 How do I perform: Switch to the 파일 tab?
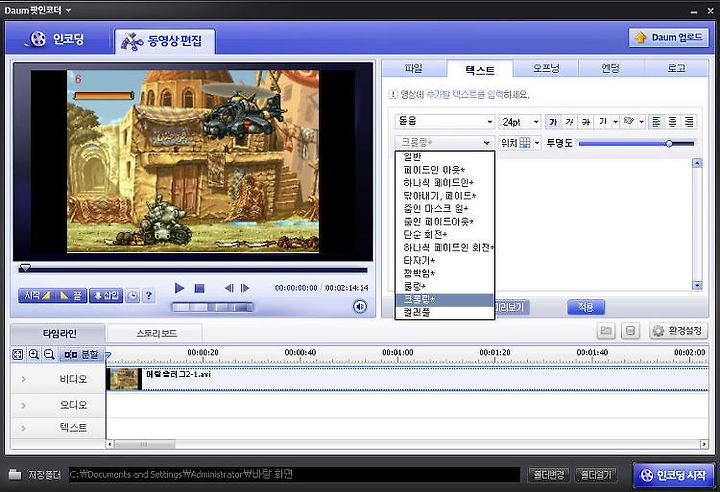(x=414, y=68)
